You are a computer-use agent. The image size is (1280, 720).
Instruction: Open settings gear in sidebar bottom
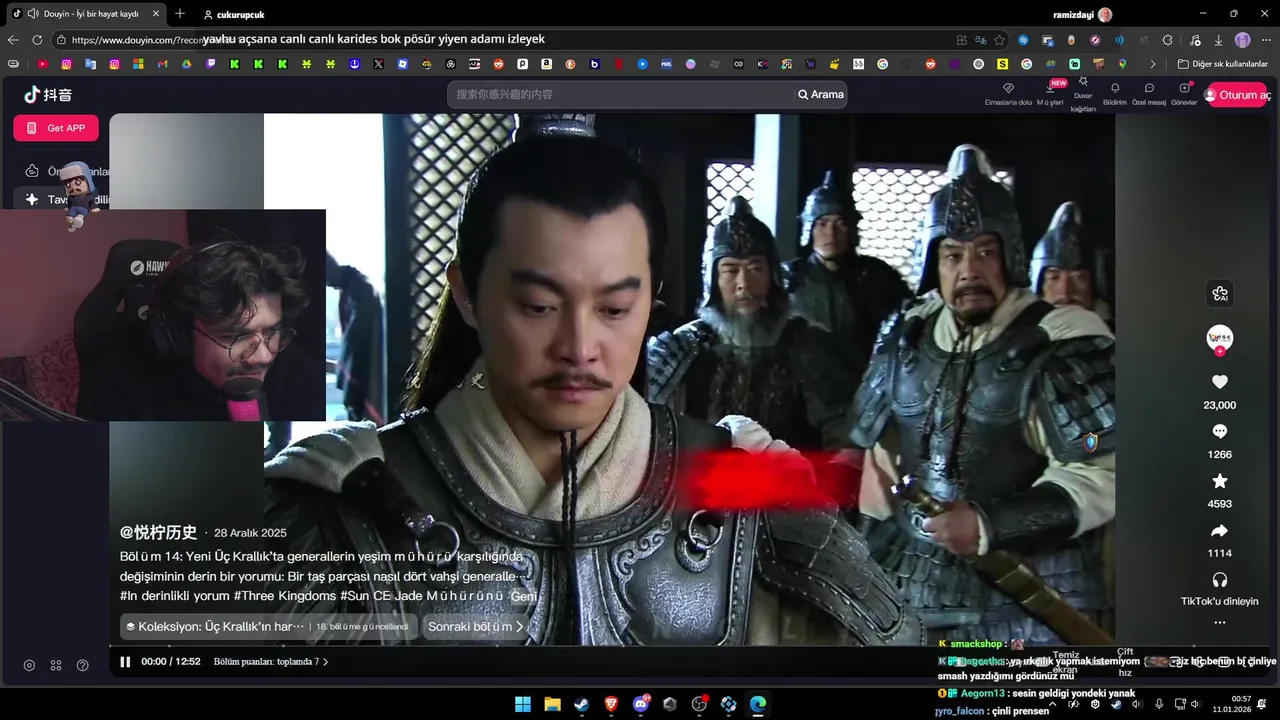click(29, 665)
